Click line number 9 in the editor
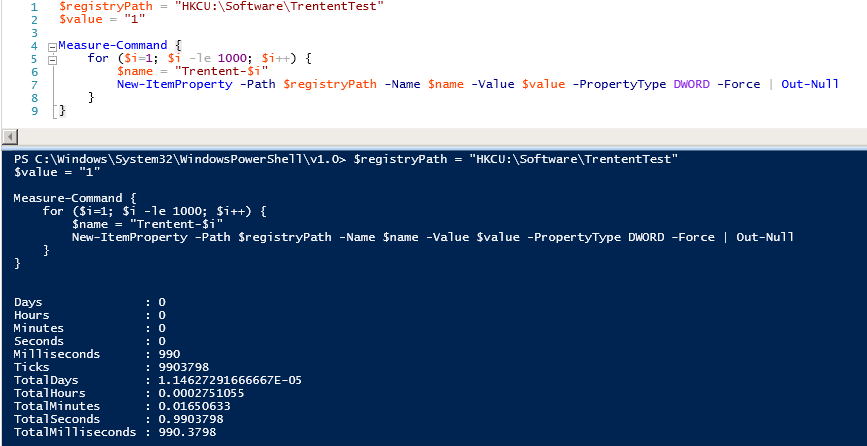Viewport: 867px width, 446px height. [35, 111]
